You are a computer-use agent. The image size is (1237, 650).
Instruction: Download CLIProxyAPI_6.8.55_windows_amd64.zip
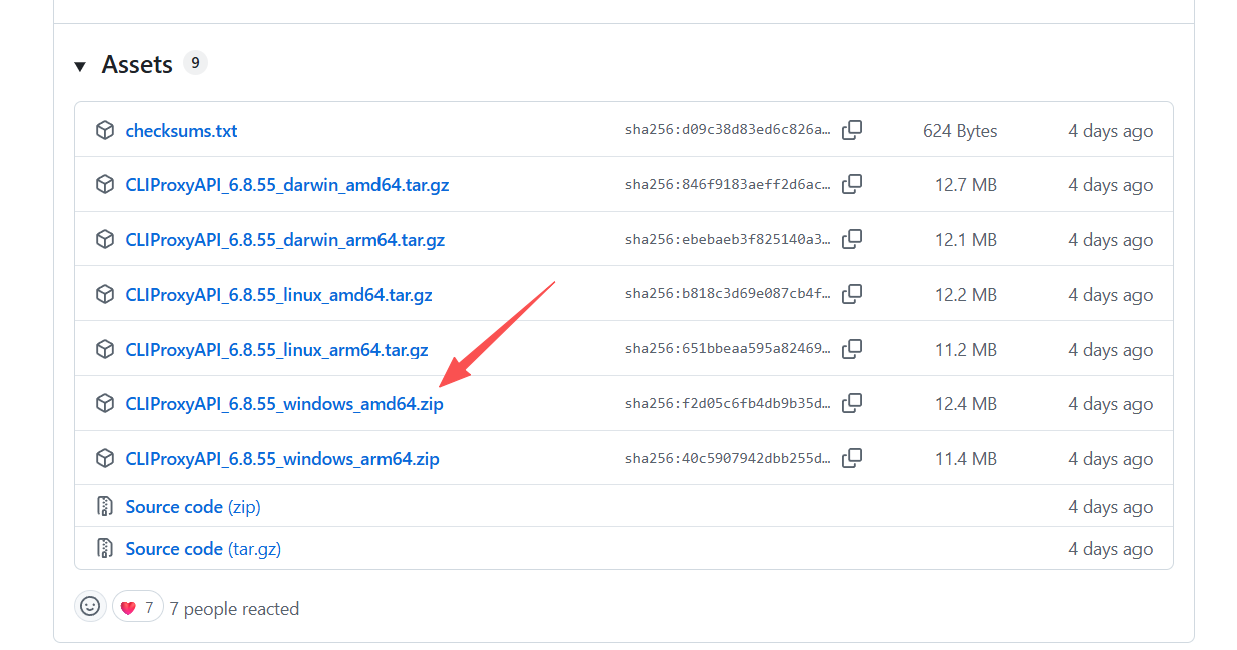pos(285,404)
